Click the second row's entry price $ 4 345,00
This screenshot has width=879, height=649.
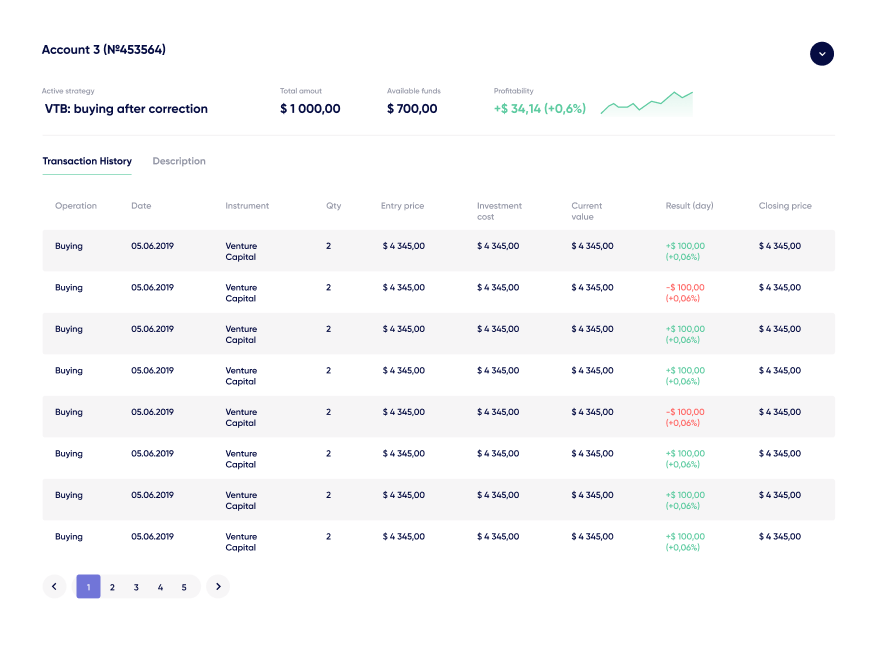[x=404, y=288]
